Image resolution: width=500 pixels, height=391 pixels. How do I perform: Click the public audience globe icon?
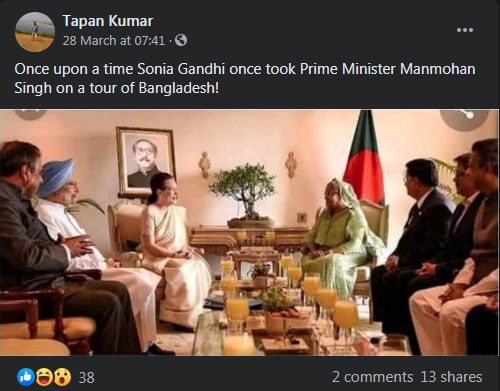181,40
